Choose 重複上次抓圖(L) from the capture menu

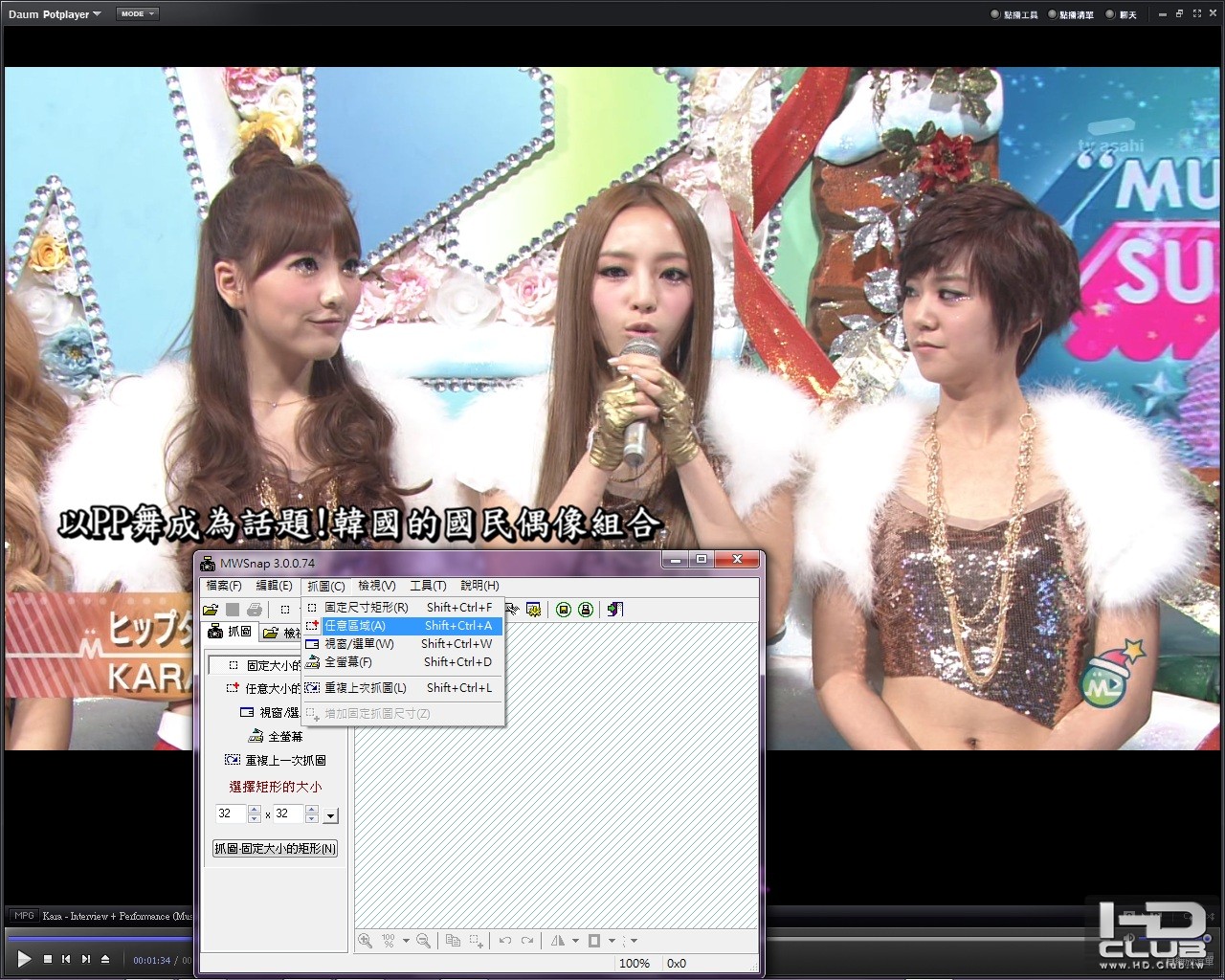tap(403, 688)
